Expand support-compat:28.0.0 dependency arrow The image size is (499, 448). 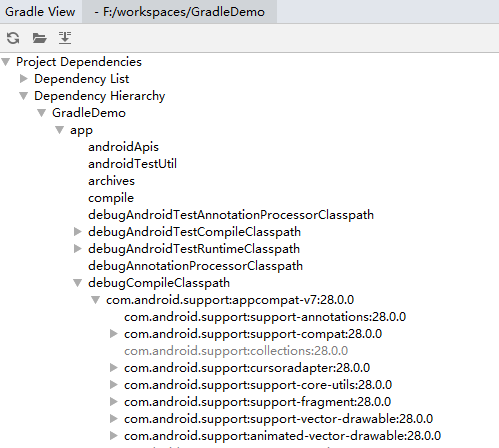click(114, 334)
